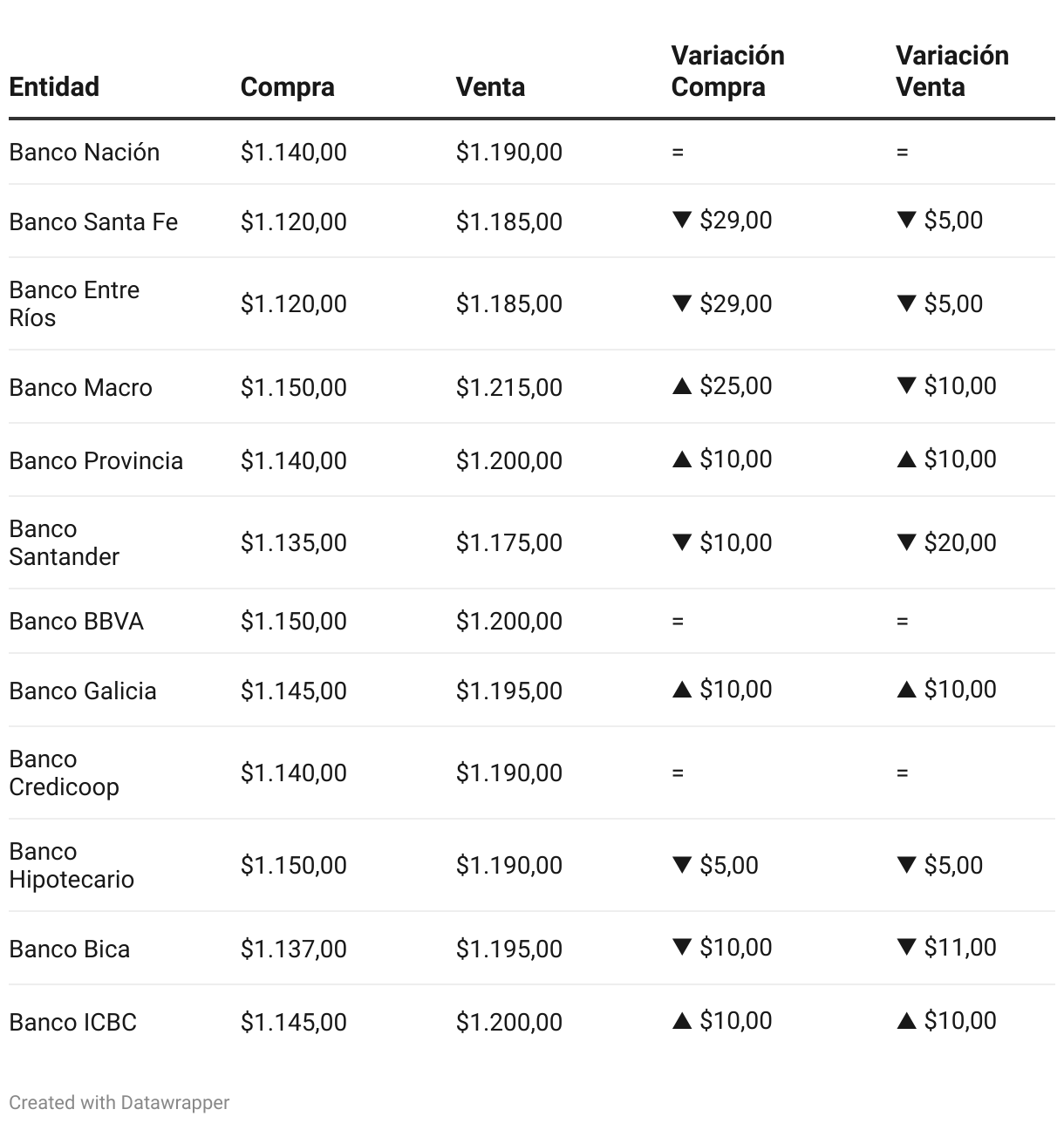
Task: Open the Created with Datawrapper link
Action: (x=119, y=1102)
